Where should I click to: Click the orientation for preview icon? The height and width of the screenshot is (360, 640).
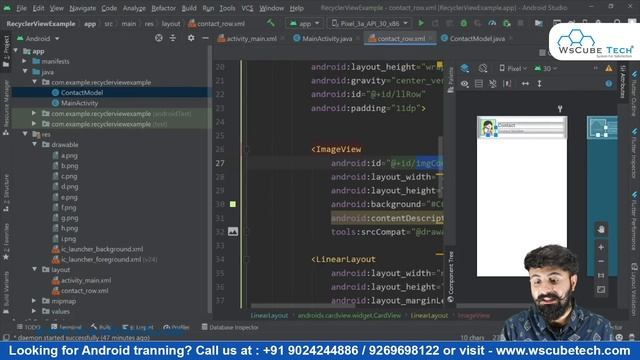[x=483, y=68]
